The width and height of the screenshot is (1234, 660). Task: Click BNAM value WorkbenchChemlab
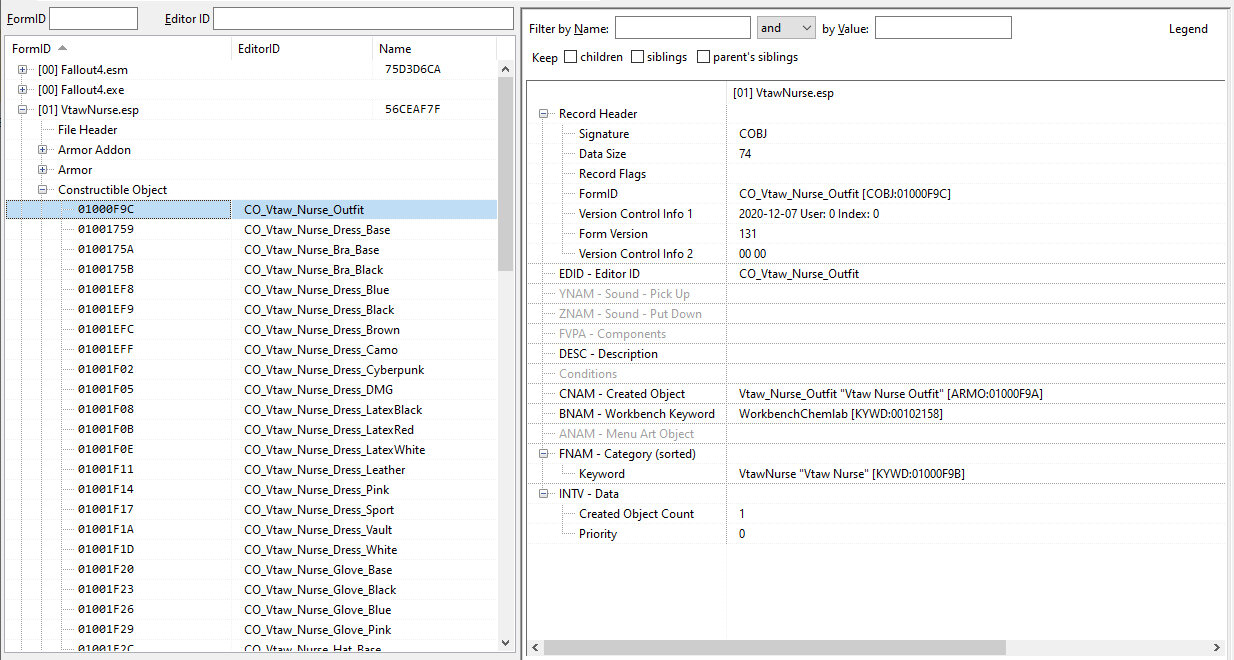[x=840, y=414]
